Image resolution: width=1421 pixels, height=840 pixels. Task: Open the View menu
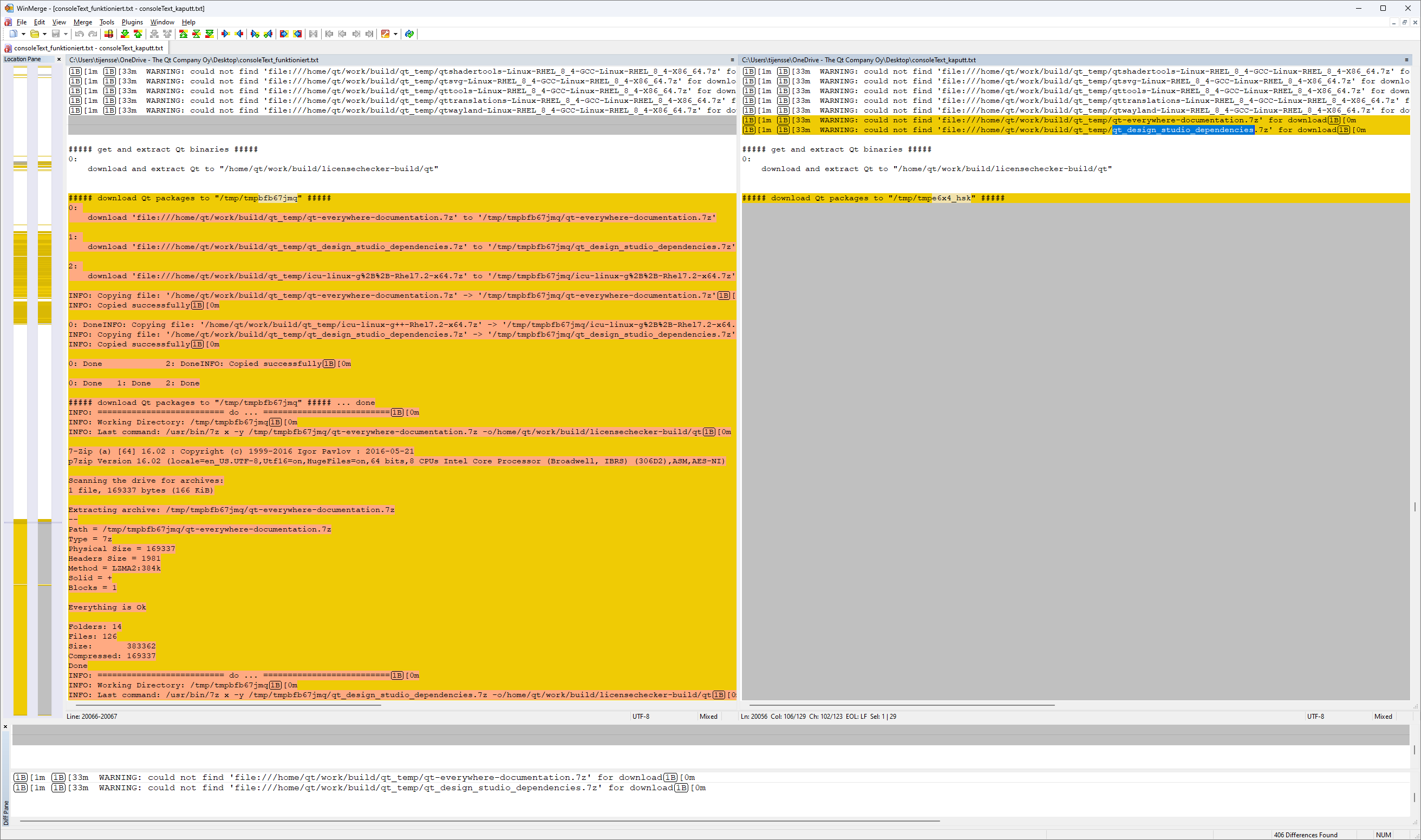(59, 22)
